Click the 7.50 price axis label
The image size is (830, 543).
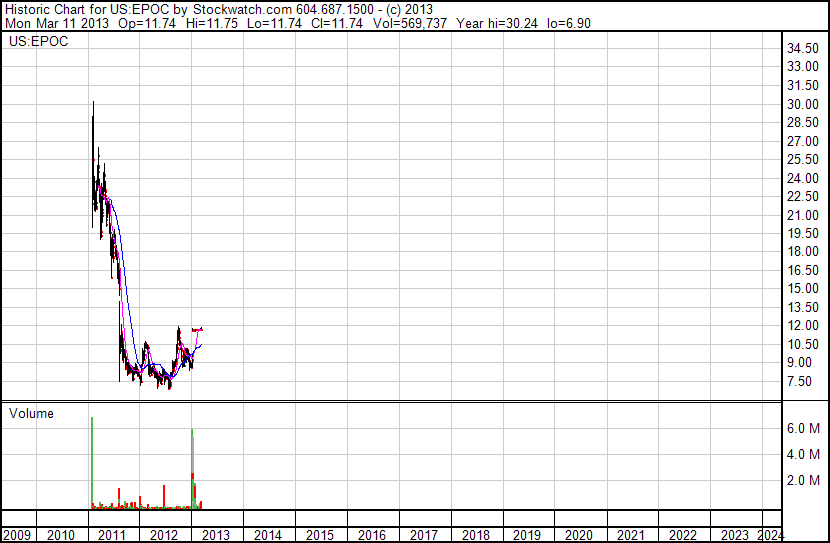point(799,381)
